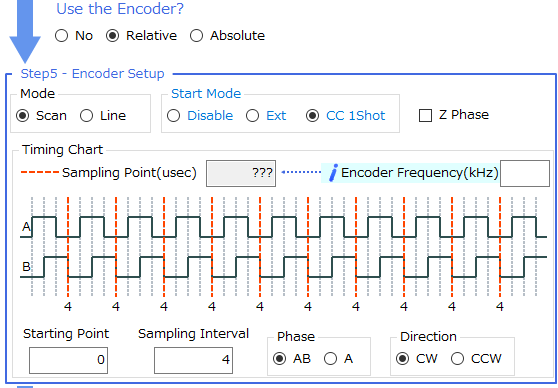Click the large blue downward arrow
558x388 pixels.
click(25, 31)
